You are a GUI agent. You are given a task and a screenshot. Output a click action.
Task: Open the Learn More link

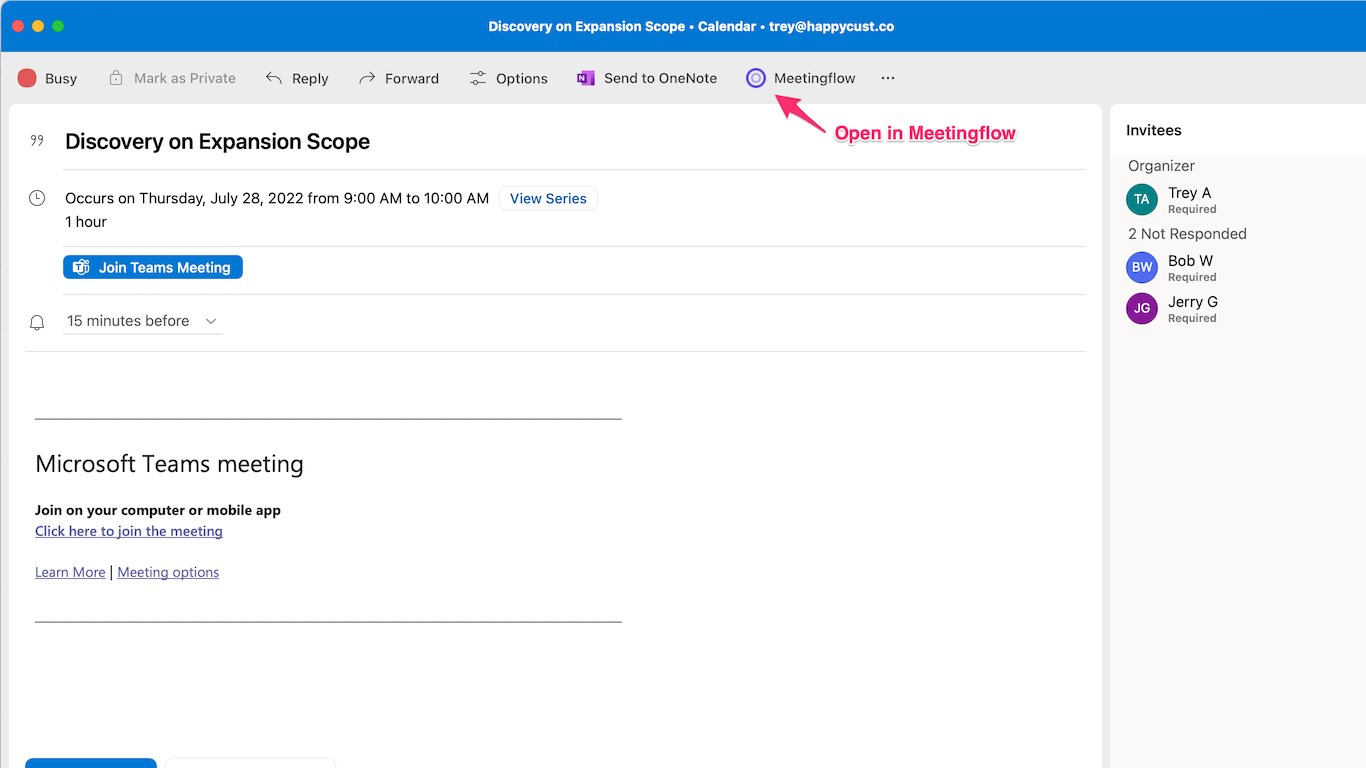click(x=70, y=572)
